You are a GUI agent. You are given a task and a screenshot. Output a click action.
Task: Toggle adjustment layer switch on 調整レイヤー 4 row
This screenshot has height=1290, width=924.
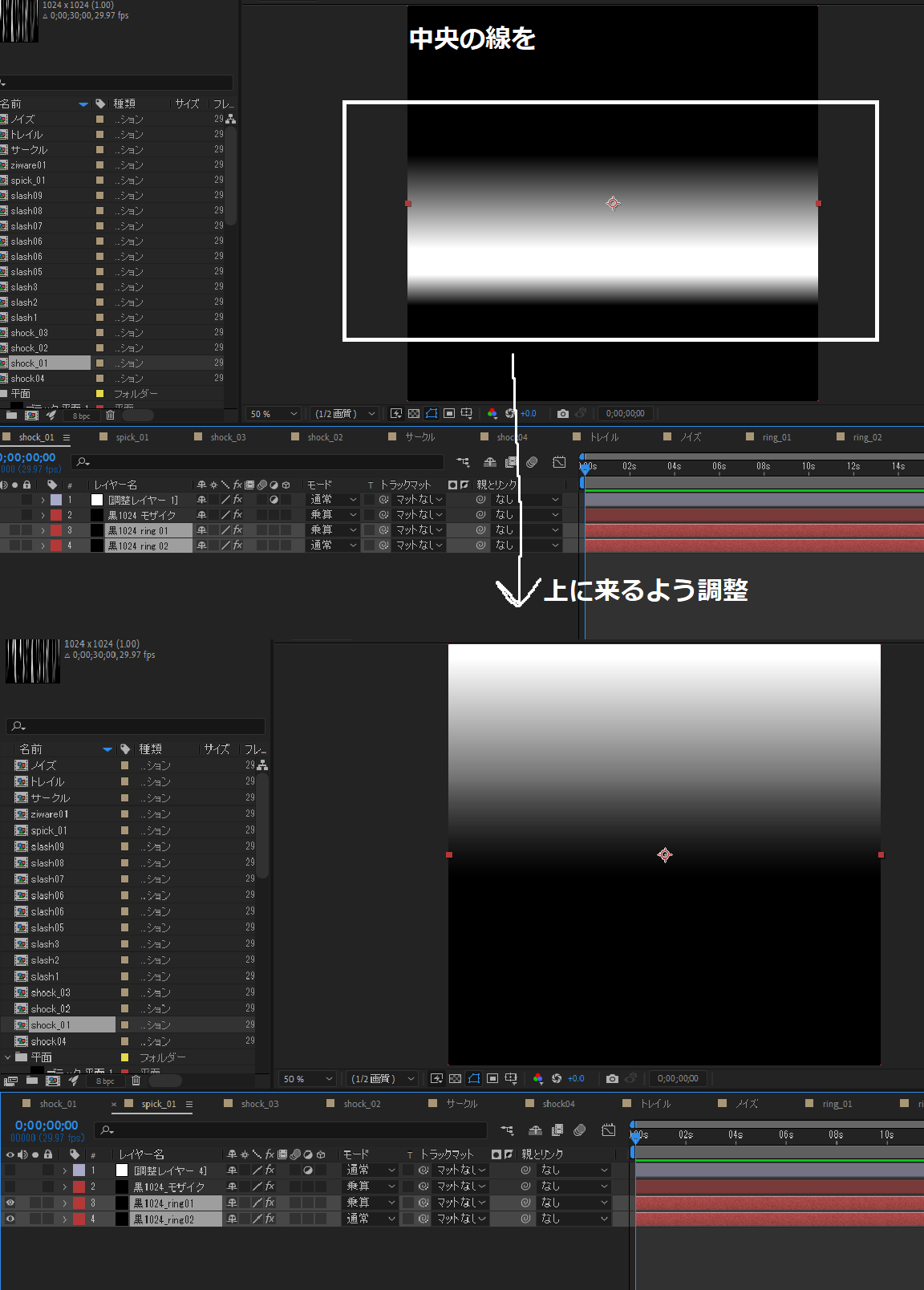pos(308,1170)
